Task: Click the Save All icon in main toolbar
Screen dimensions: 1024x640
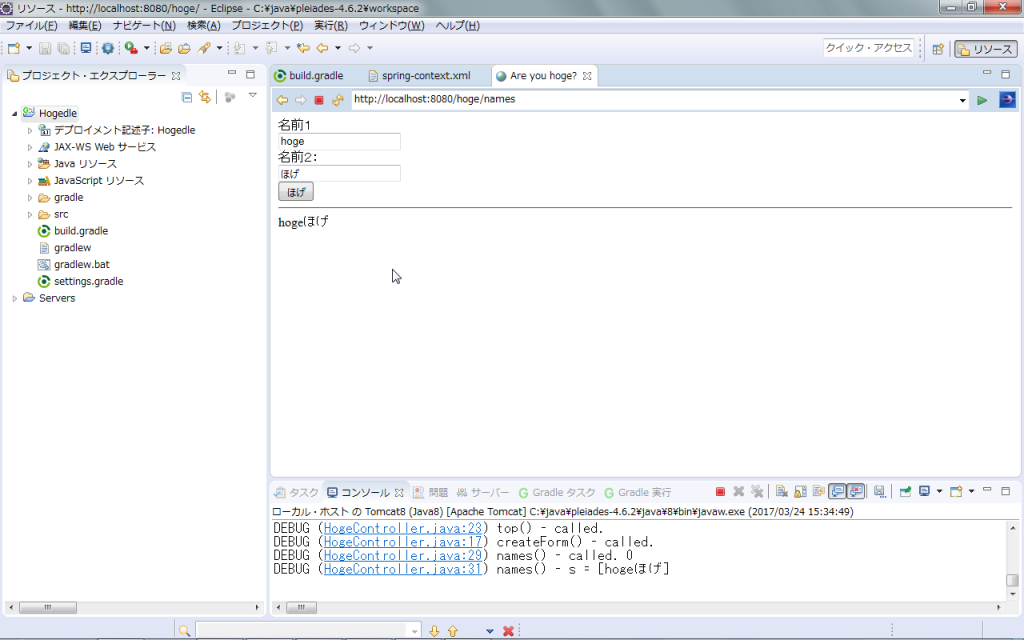Action: 63,48
